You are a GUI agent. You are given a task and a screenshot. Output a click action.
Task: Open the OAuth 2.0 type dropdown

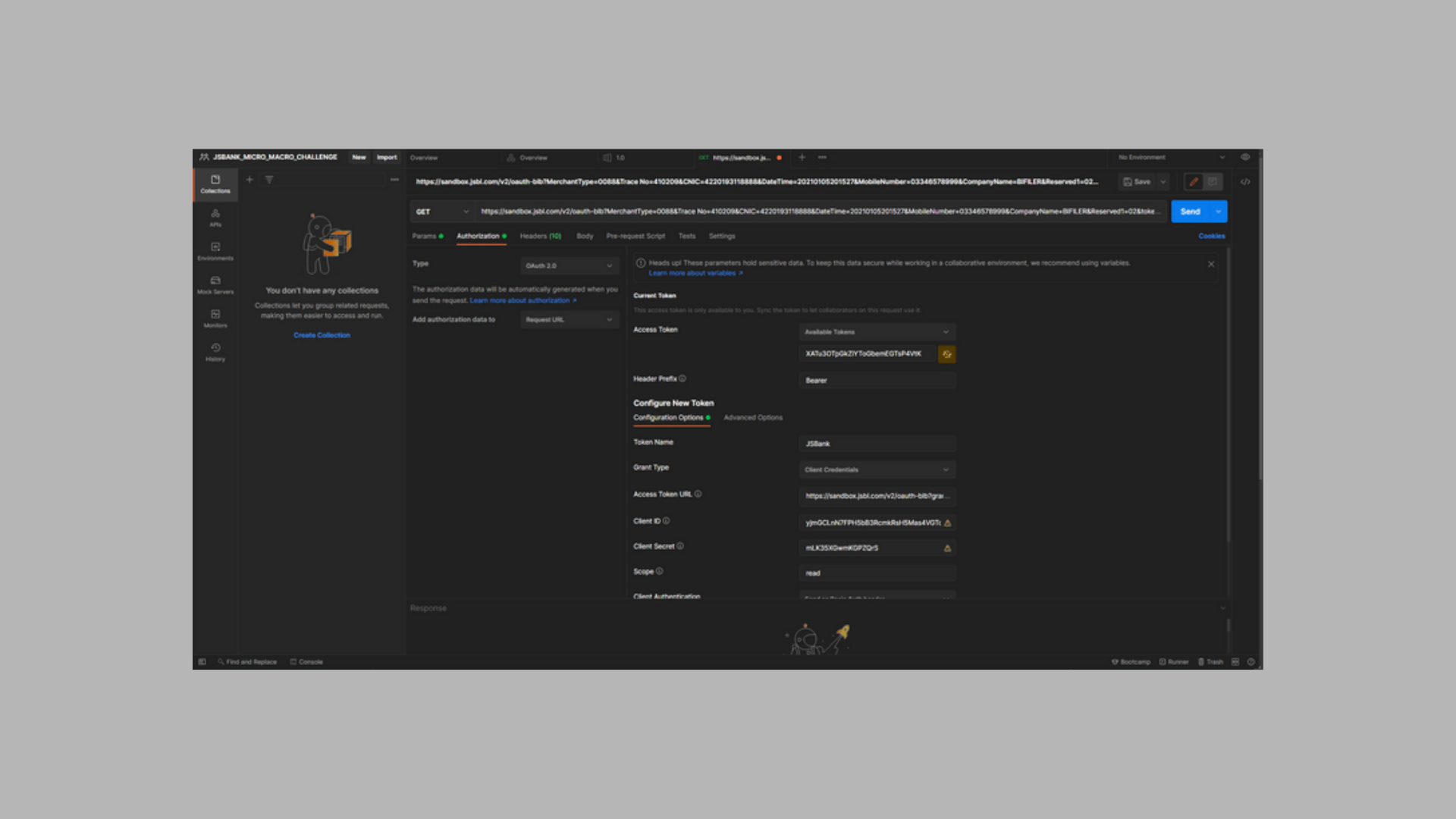coord(570,266)
